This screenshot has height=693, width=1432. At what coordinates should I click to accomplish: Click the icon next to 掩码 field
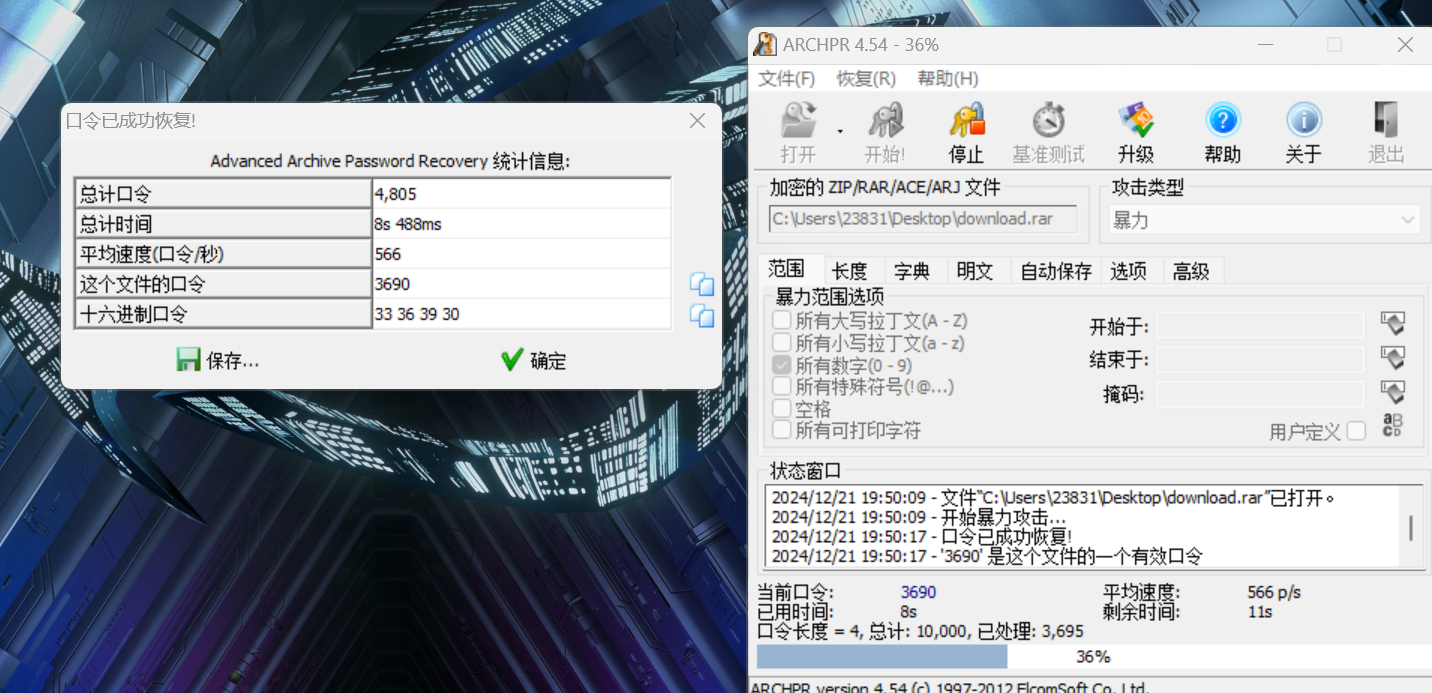(1392, 392)
